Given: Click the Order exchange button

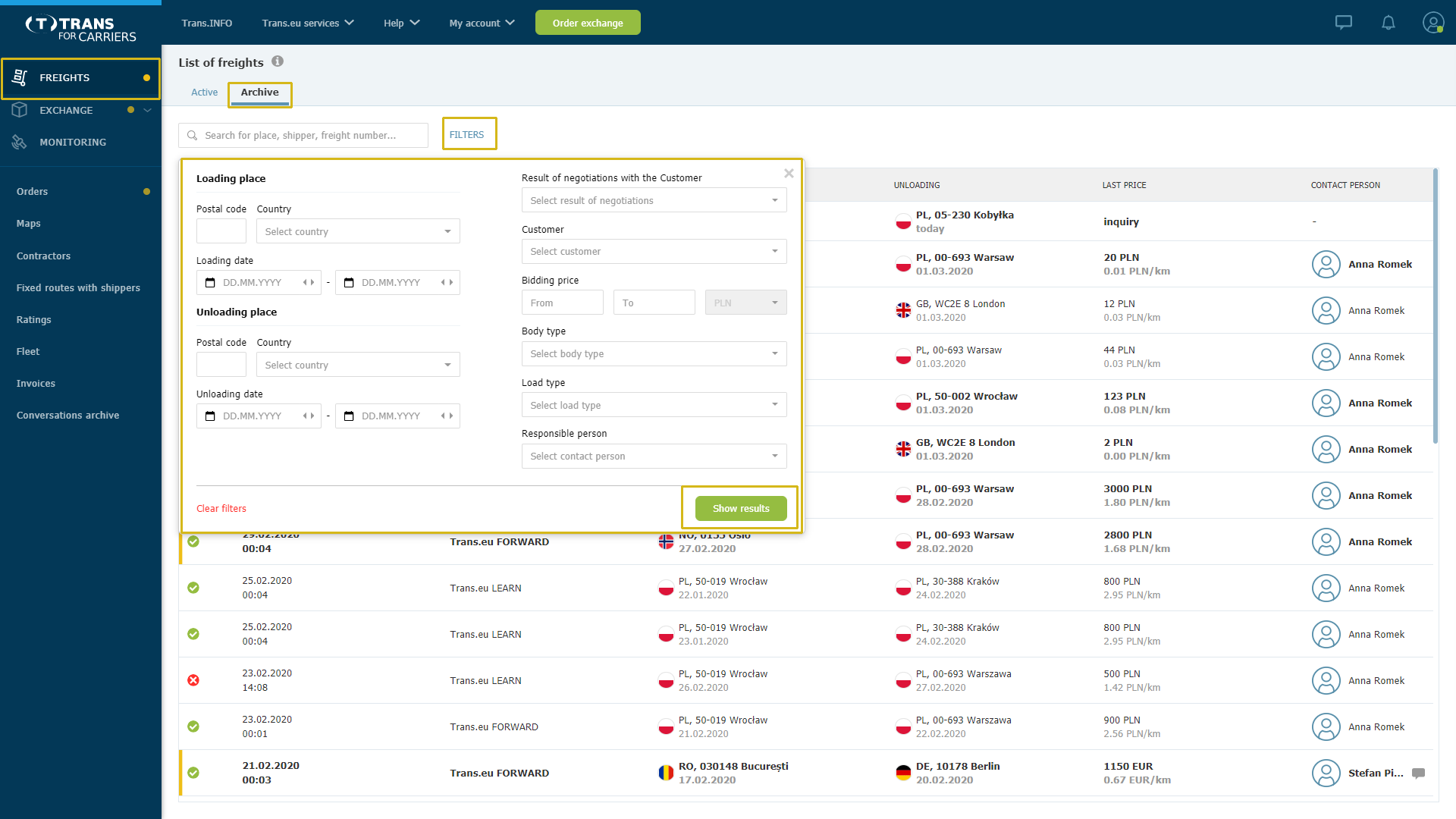Looking at the screenshot, I should click(x=588, y=23).
